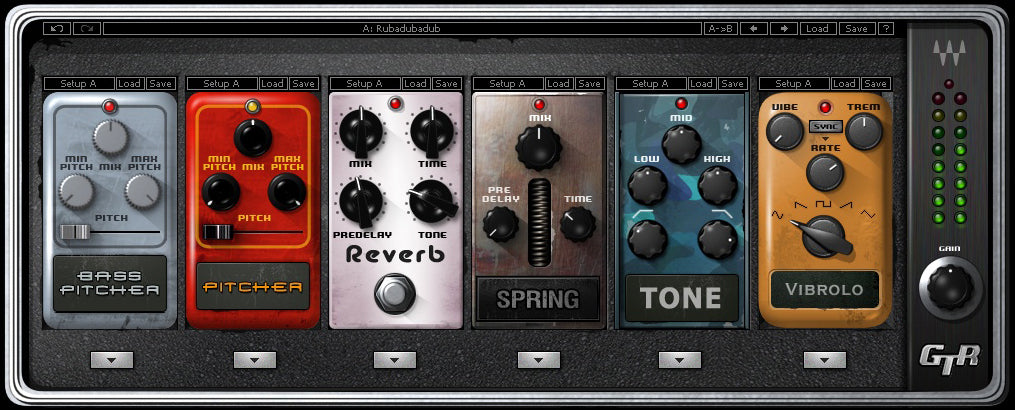The height and width of the screenshot is (410, 1015).
Task: Stomp the Reverb metal footswitch
Action: coord(395,293)
